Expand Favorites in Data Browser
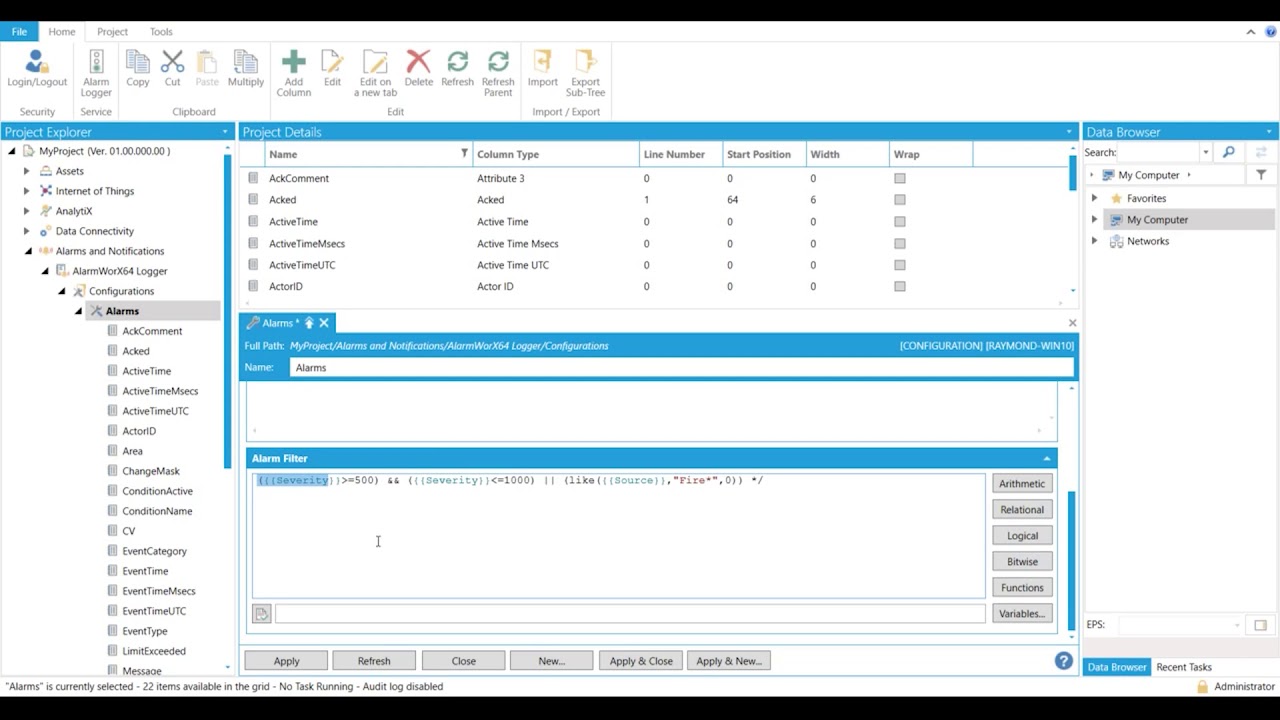This screenshot has width=1280, height=720. point(1094,198)
